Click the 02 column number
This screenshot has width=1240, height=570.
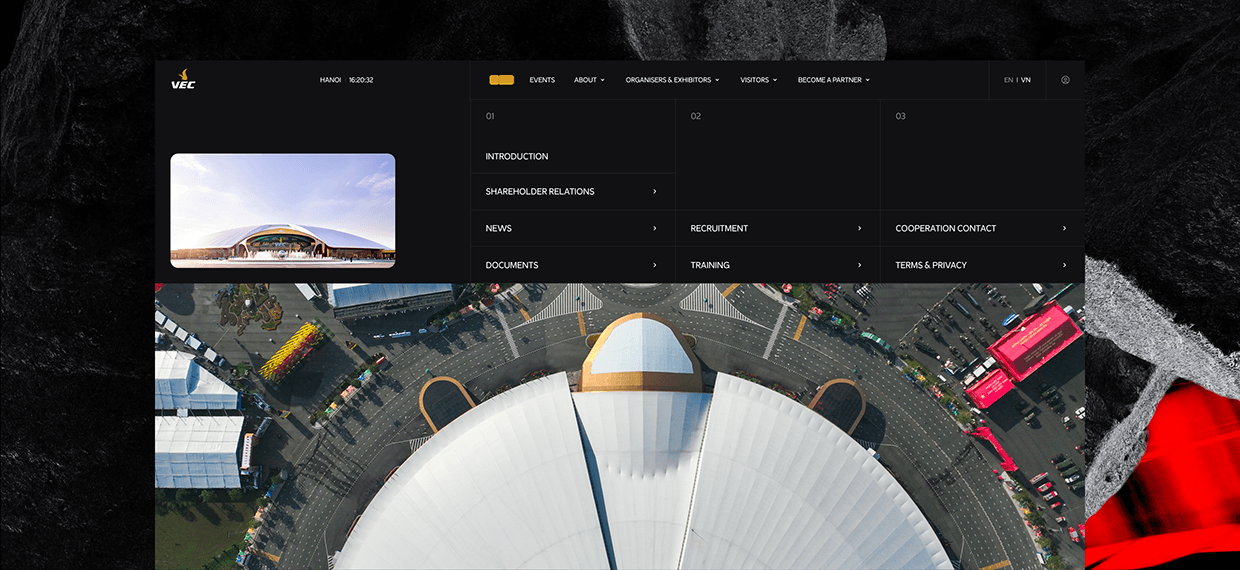696,116
